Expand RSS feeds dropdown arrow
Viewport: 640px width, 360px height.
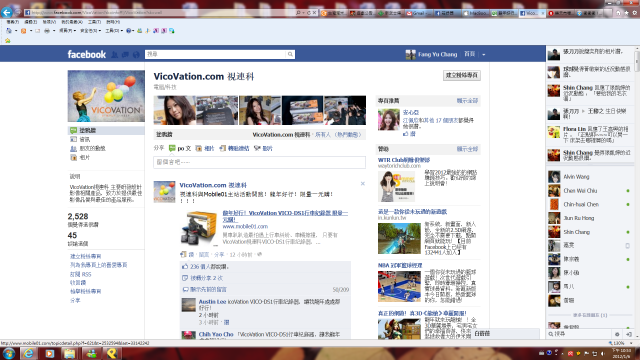point(31,31)
